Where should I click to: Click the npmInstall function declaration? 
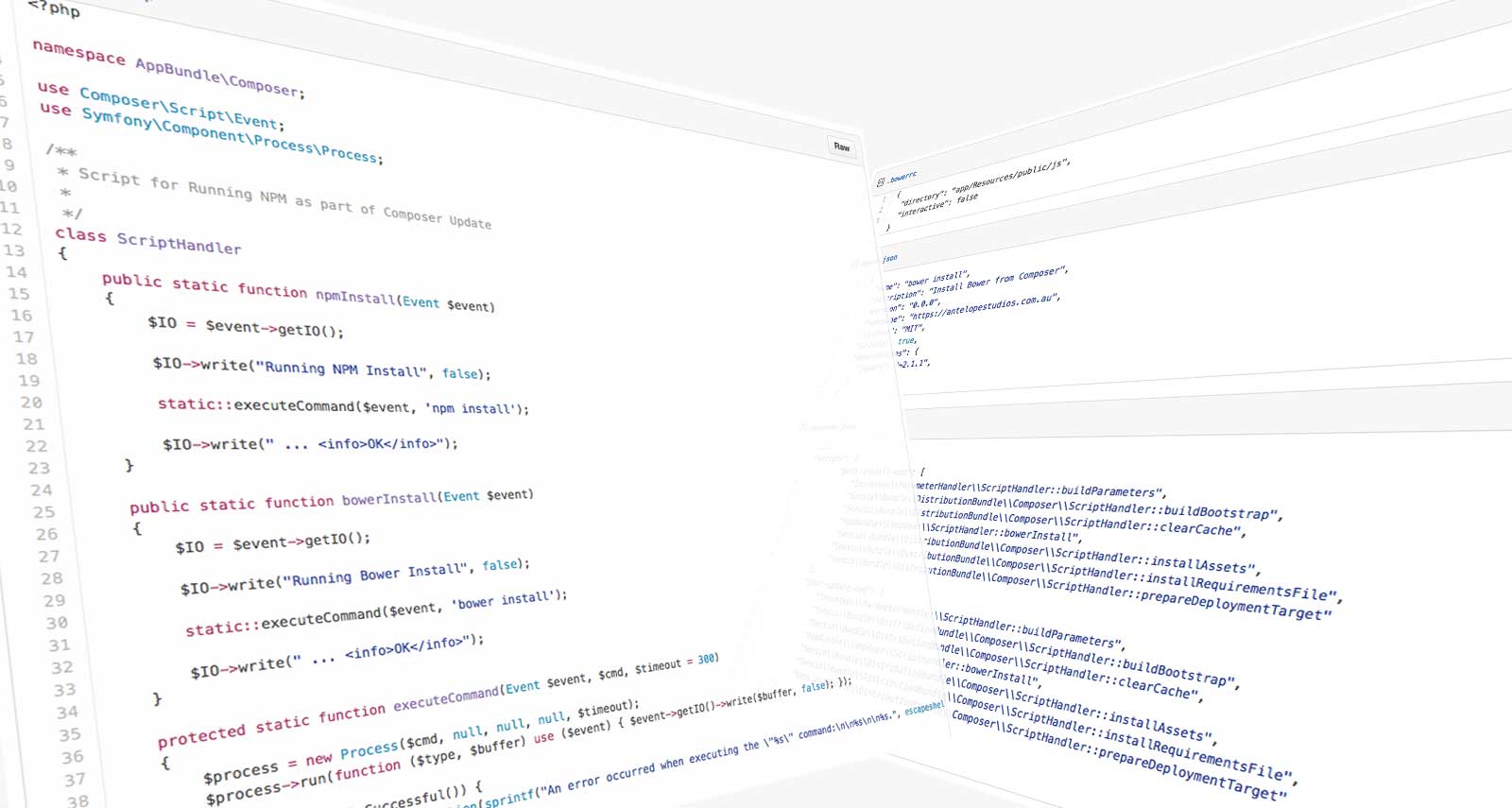pyautogui.click(x=299, y=293)
